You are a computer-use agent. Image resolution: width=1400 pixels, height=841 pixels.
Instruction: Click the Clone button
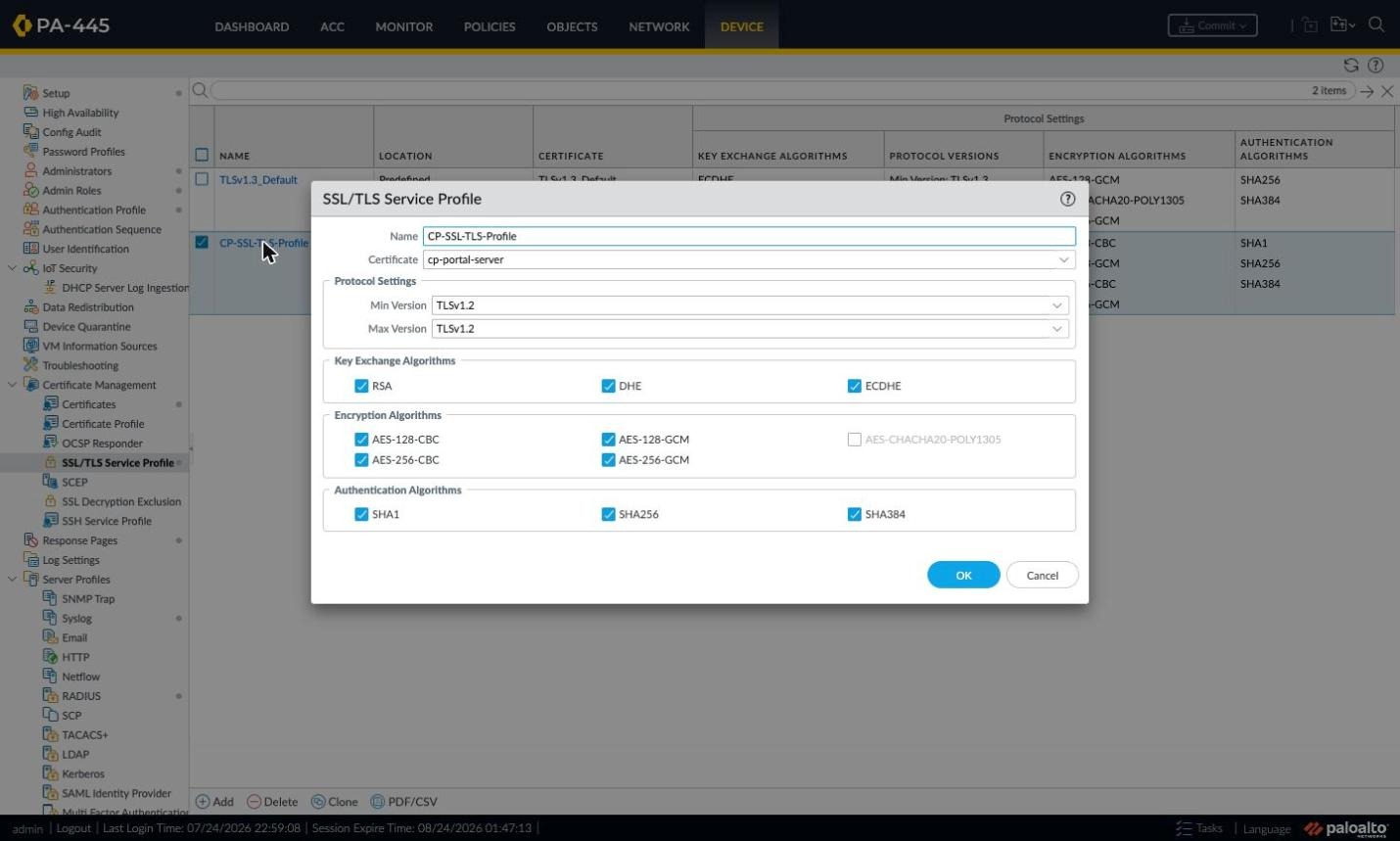pyautogui.click(x=335, y=802)
